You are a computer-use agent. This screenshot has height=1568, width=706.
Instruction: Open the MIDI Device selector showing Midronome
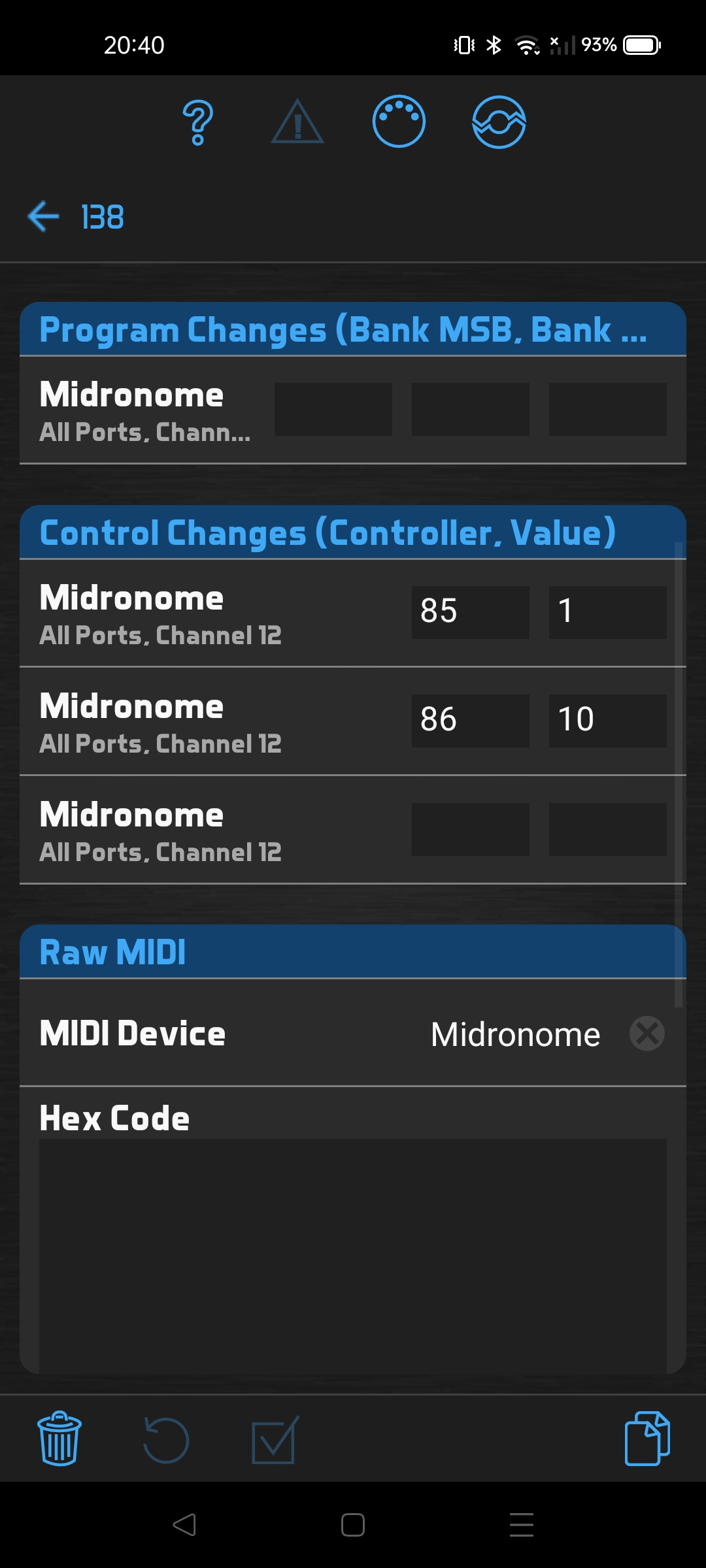click(x=515, y=1034)
